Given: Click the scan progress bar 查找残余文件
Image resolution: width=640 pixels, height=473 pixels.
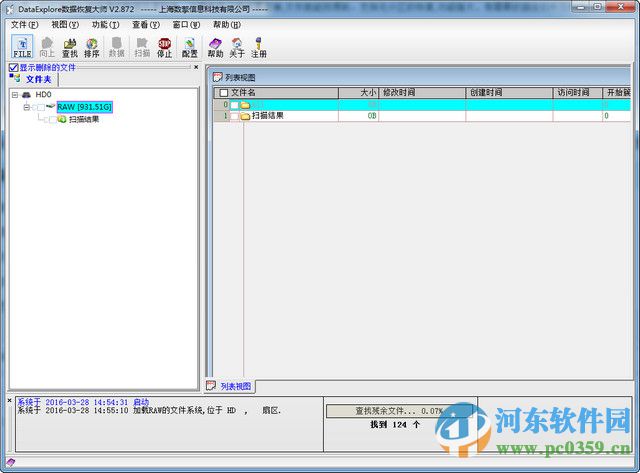Looking at the screenshot, I should (400, 411).
